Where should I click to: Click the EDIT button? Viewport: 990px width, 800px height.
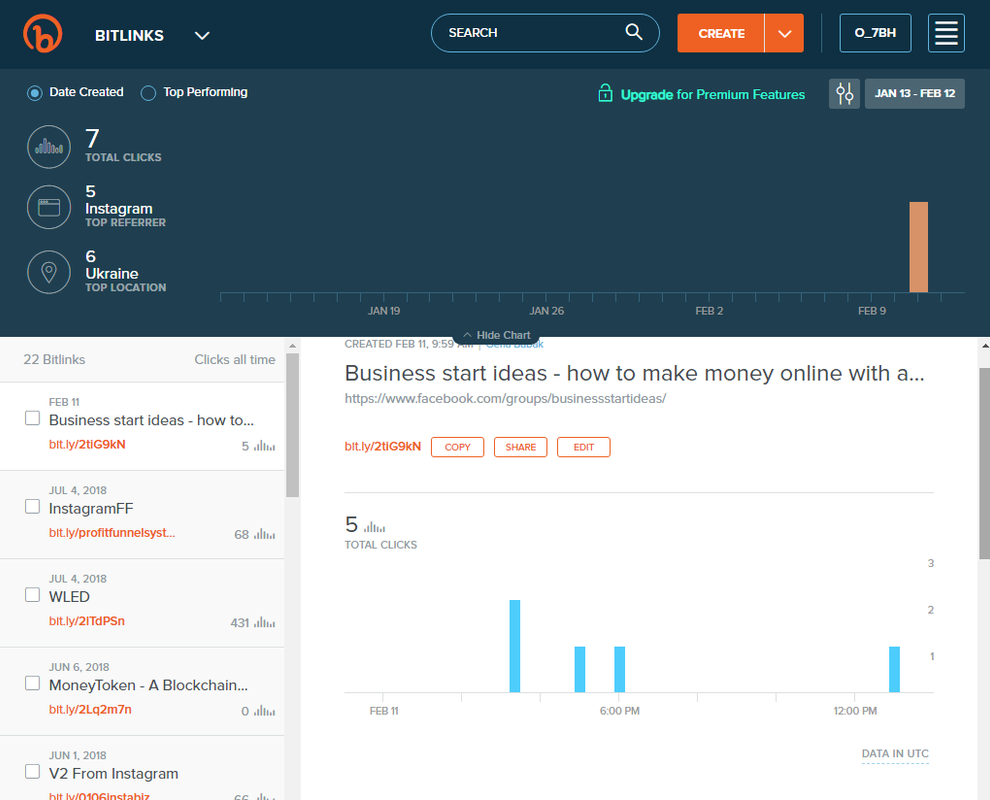click(x=583, y=447)
